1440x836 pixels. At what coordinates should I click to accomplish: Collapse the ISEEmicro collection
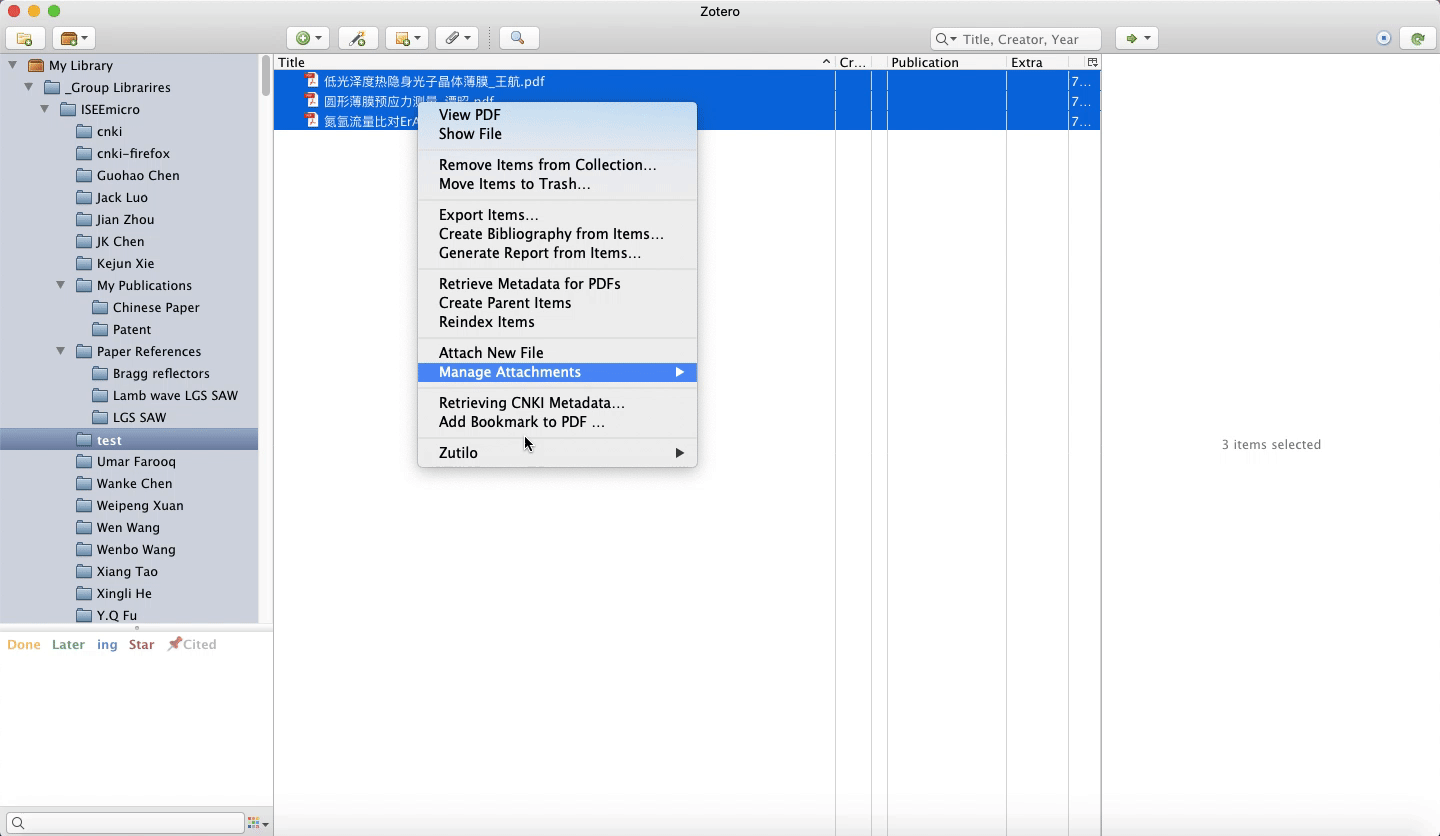point(45,109)
